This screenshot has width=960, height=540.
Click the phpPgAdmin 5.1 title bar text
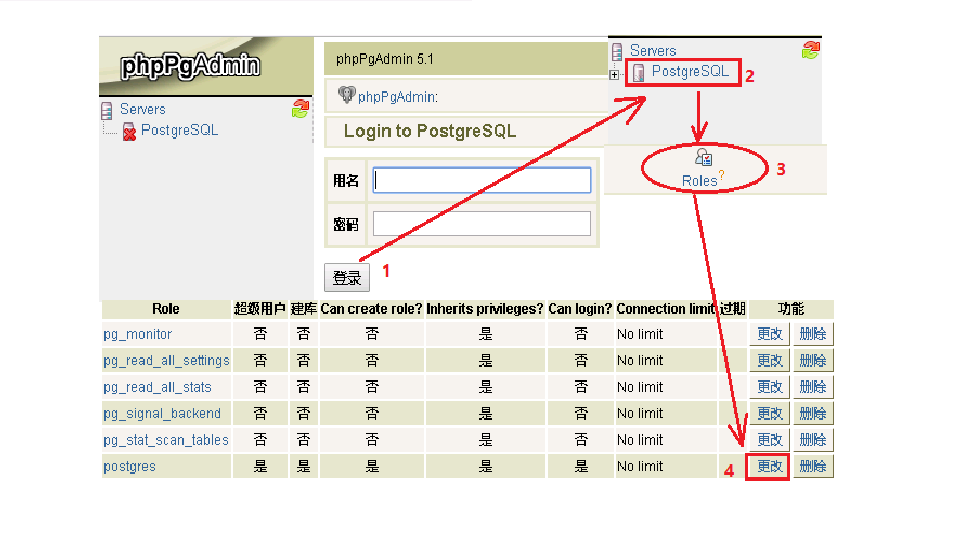pyautogui.click(x=384, y=59)
